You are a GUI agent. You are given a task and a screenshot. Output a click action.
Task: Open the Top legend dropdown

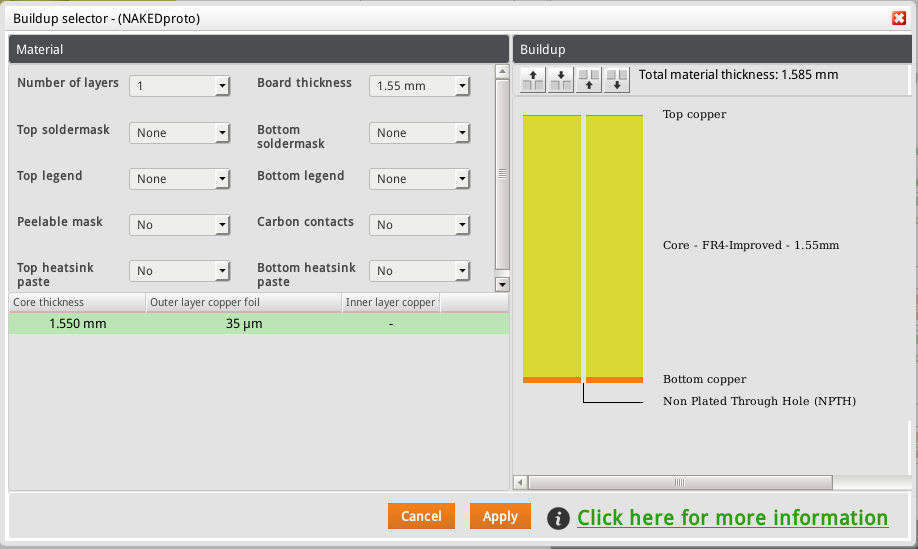click(179, 179)
